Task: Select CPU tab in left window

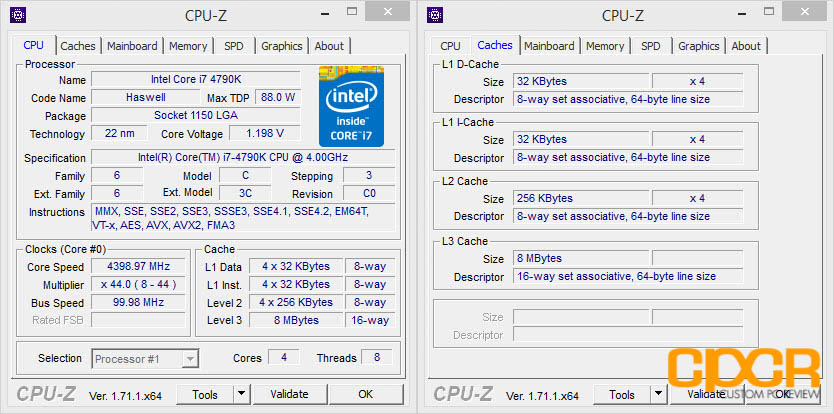Action: (x=34, y=45)
